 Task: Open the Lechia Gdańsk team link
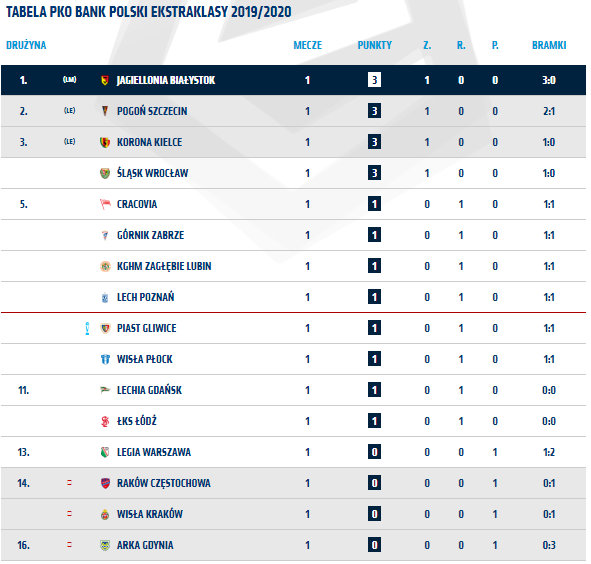coord(149,390)
